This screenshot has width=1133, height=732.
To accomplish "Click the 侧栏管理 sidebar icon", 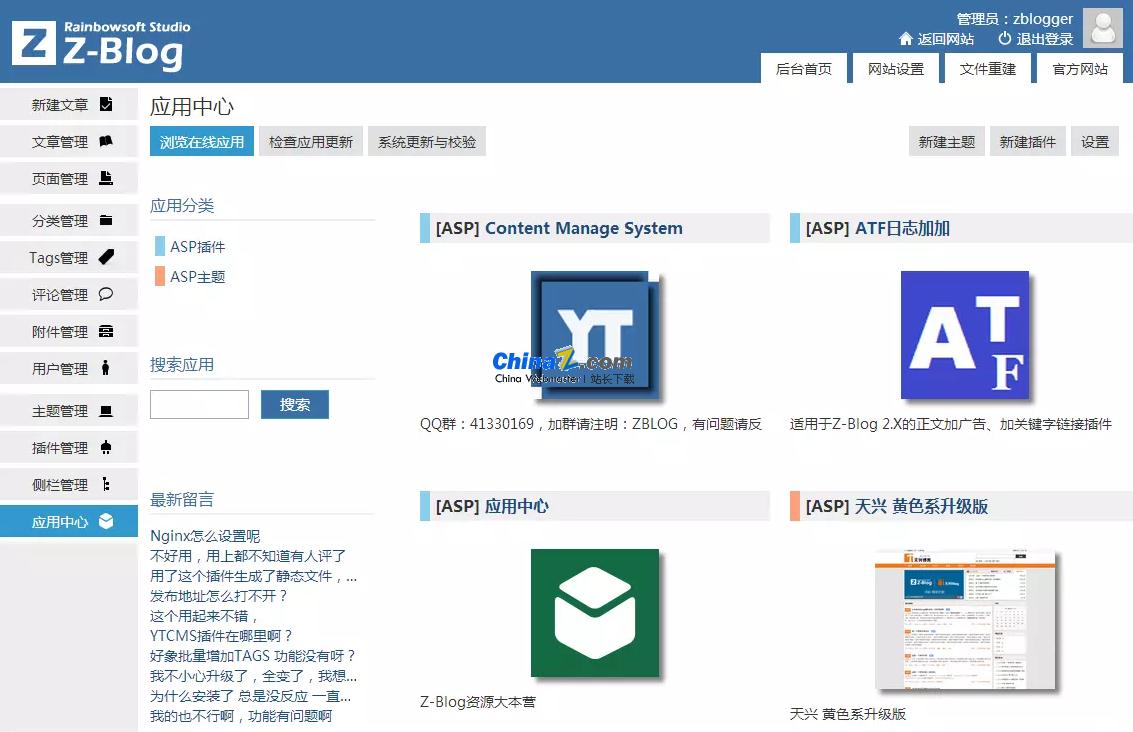I will (106, 484).
